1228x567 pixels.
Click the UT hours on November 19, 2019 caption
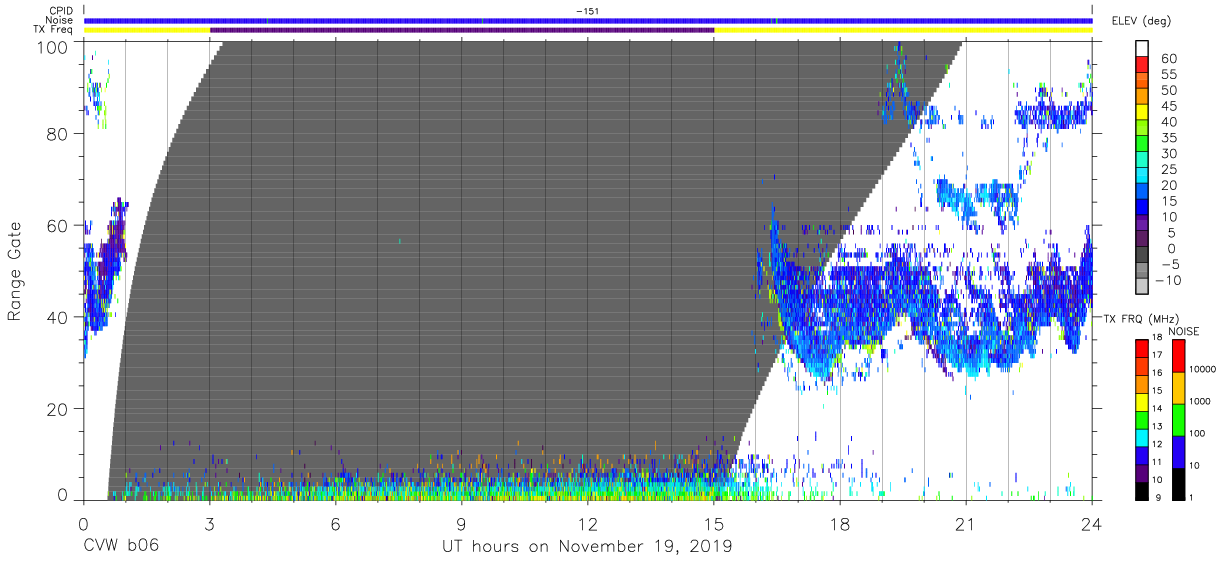point(587,547)
